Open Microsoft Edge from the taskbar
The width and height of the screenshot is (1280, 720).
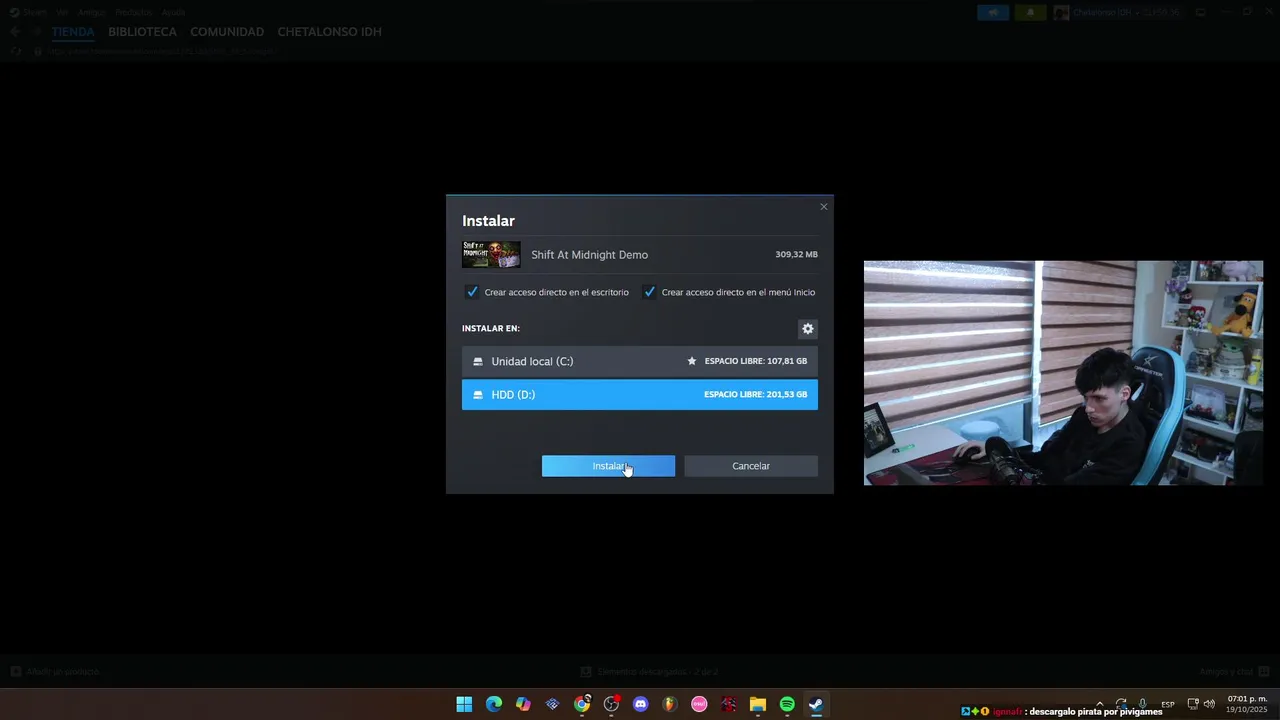(x=494, y=704)
